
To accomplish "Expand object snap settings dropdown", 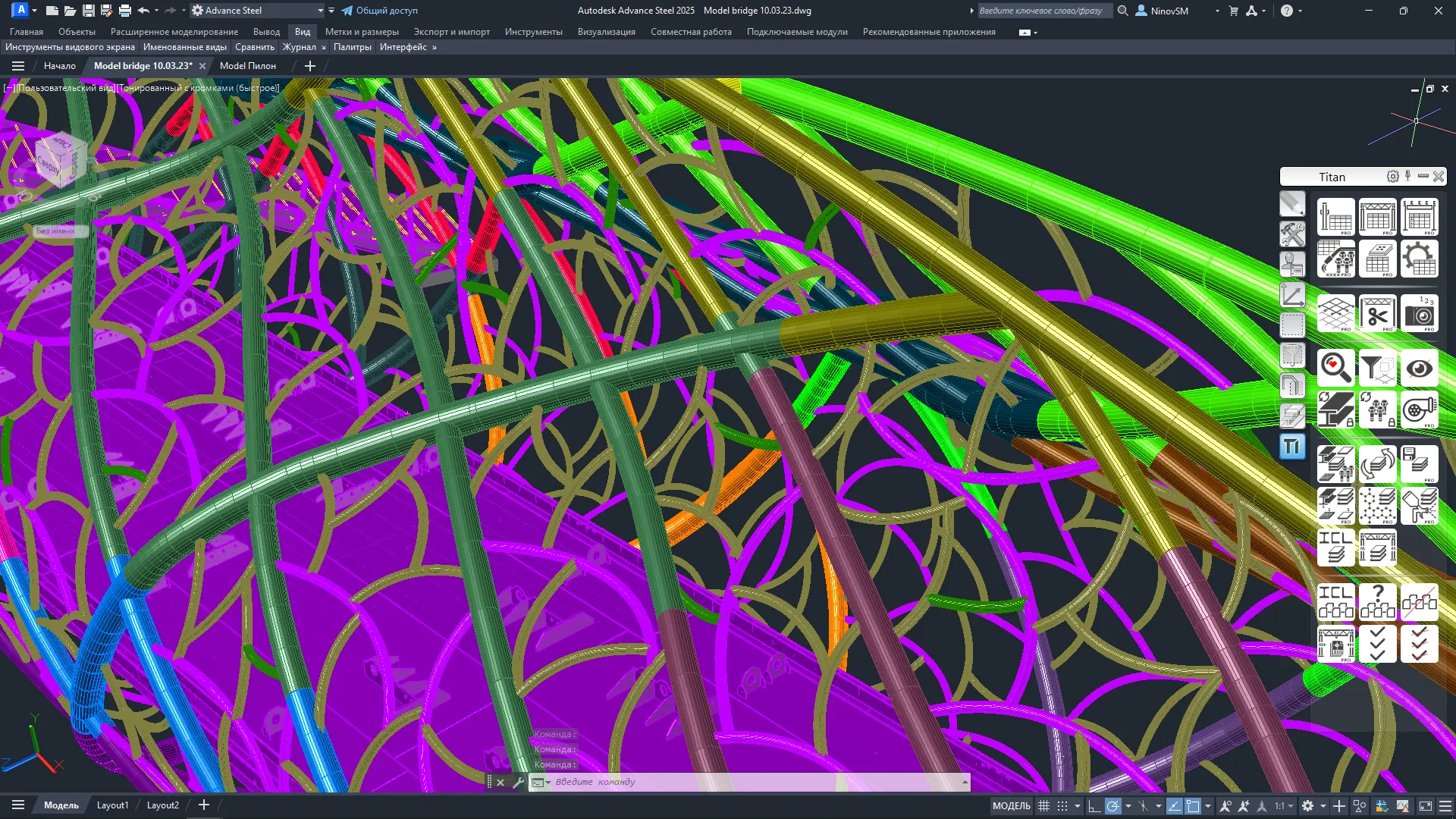I will 1208,806.
